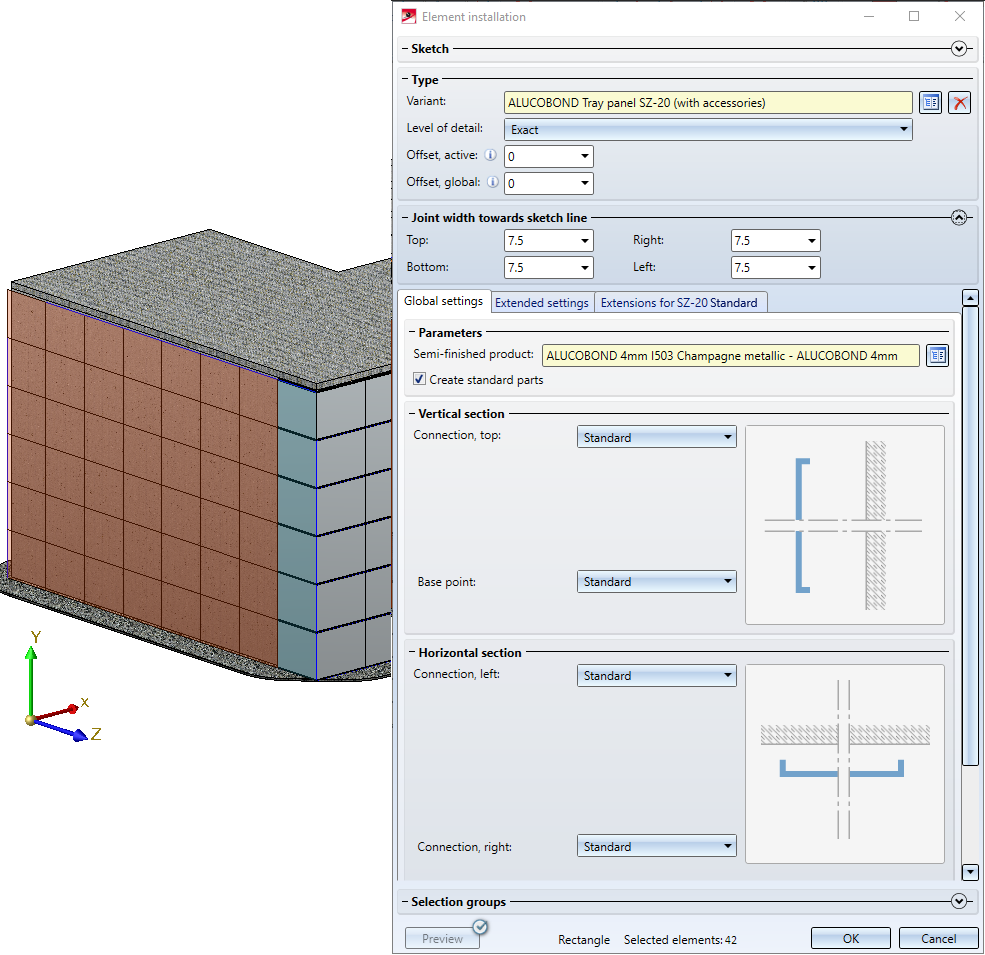Image resolution: width=985 pixels, height=955 pixels.
Task: Open semi-finished product catalogue icon
Action: 937,356
